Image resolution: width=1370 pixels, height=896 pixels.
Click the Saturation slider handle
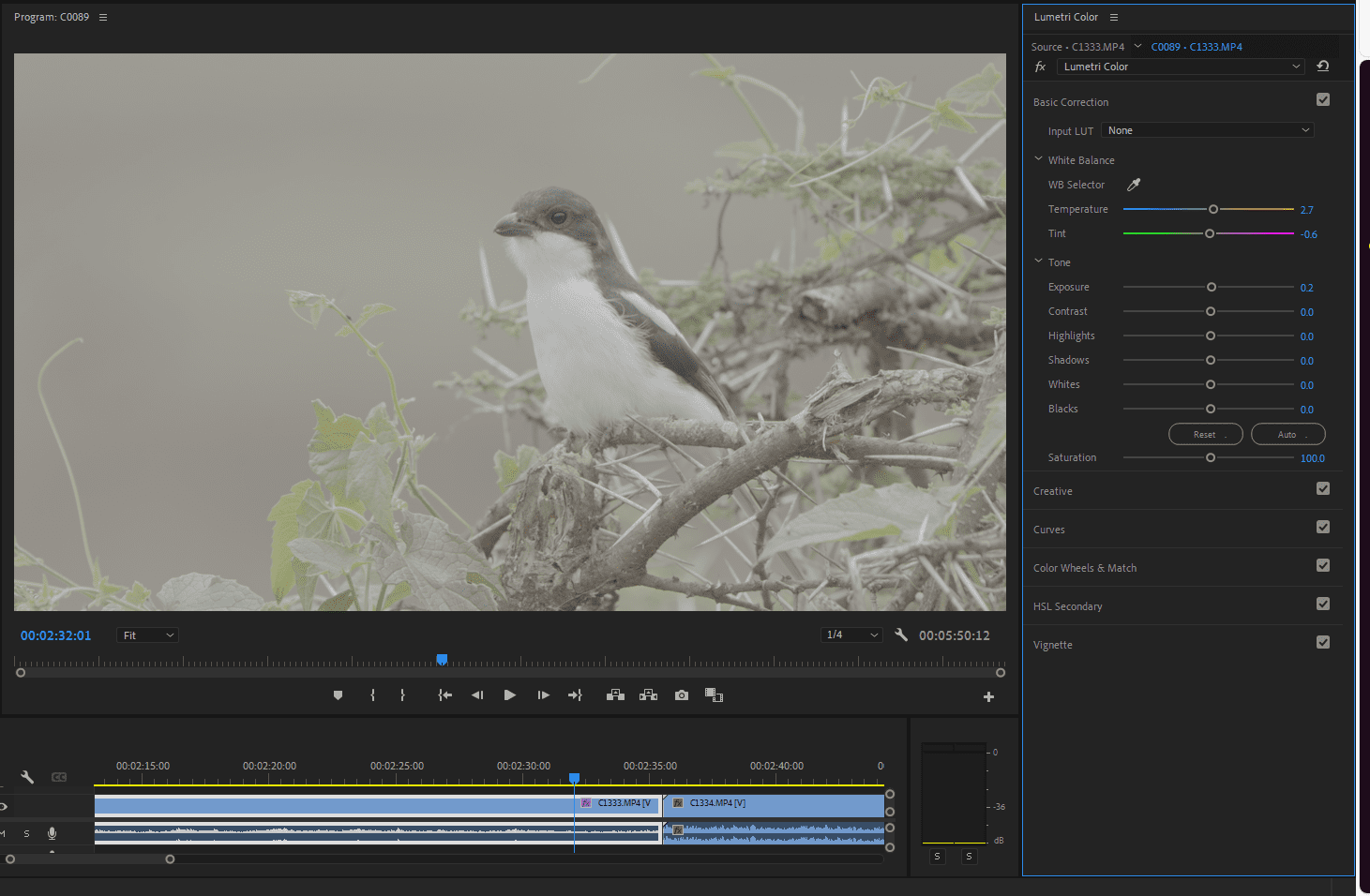coord(1211,457)
